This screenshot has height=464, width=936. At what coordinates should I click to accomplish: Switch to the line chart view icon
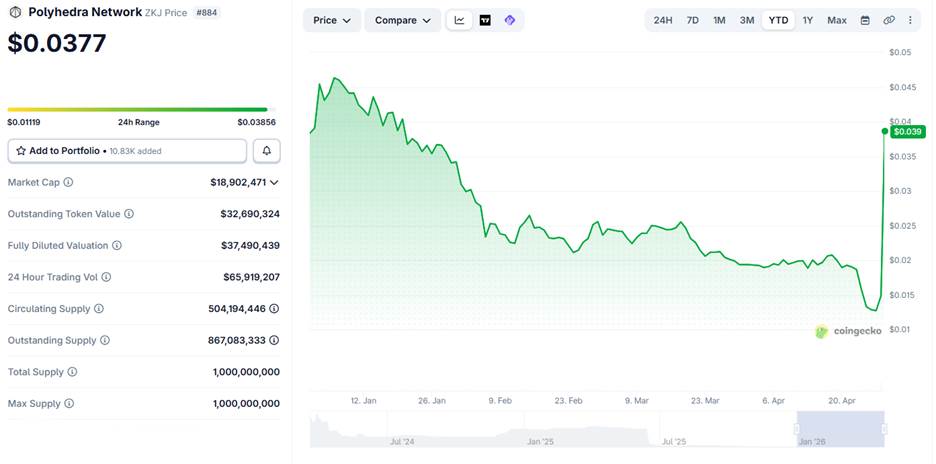[459, 20]
